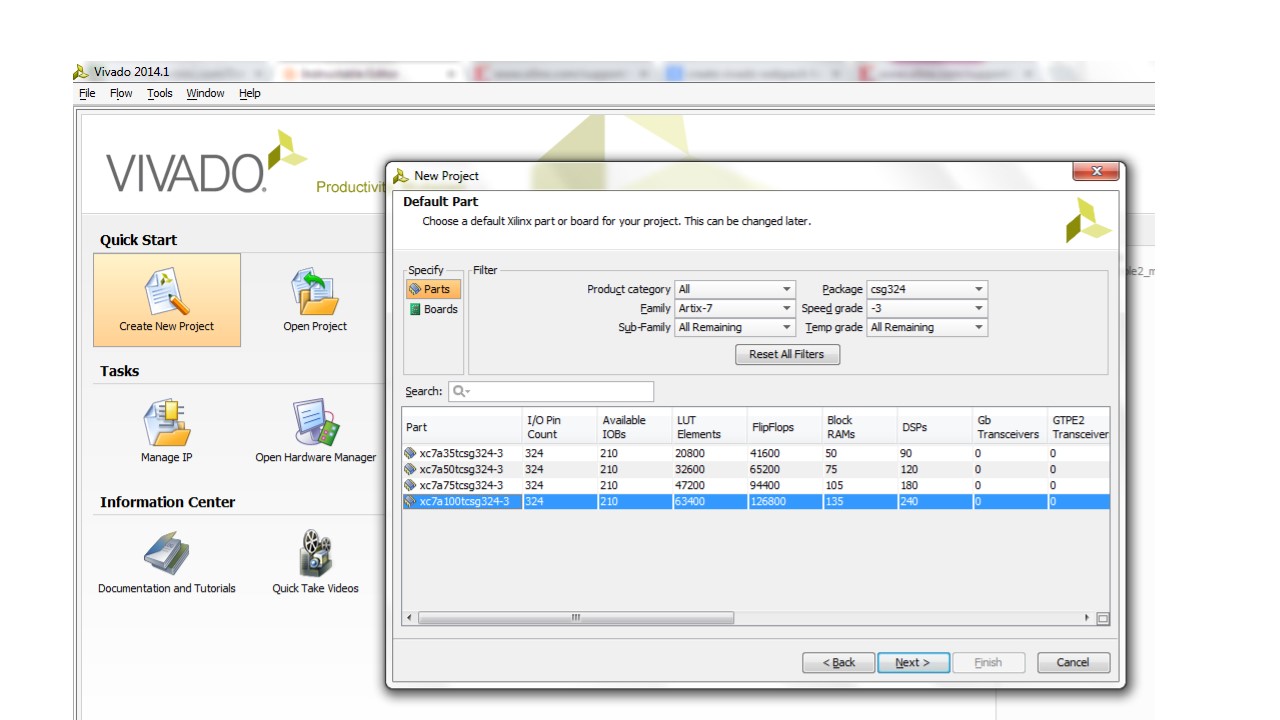Click the scrollbar right arrow of parts table

1088,618
